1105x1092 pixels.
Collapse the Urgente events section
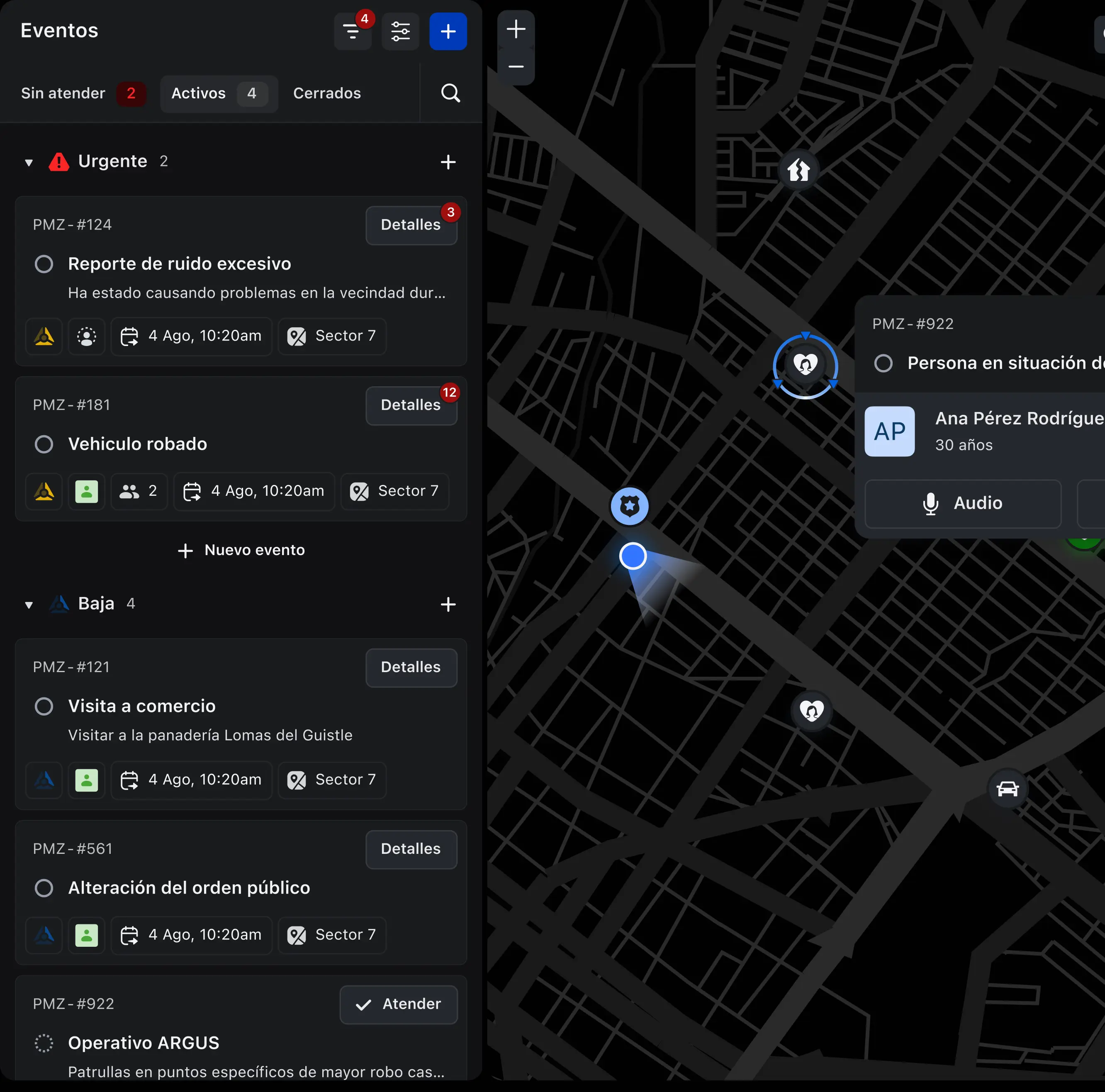click(x=28, y=162)
